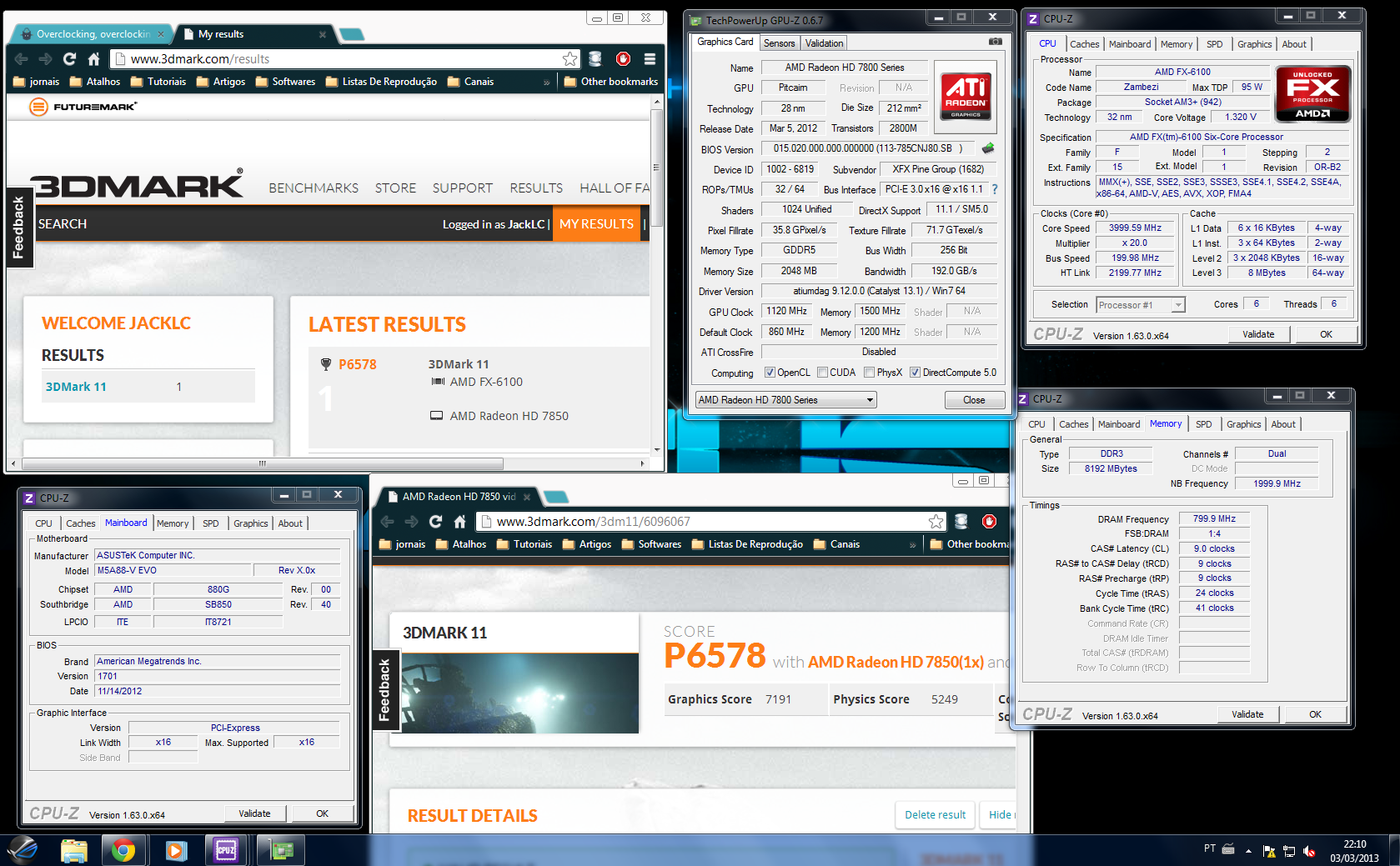This screenshot has height=866, width=1400.
Task: Open Google Chrome from the taskbar
Action: pos(123,851)
